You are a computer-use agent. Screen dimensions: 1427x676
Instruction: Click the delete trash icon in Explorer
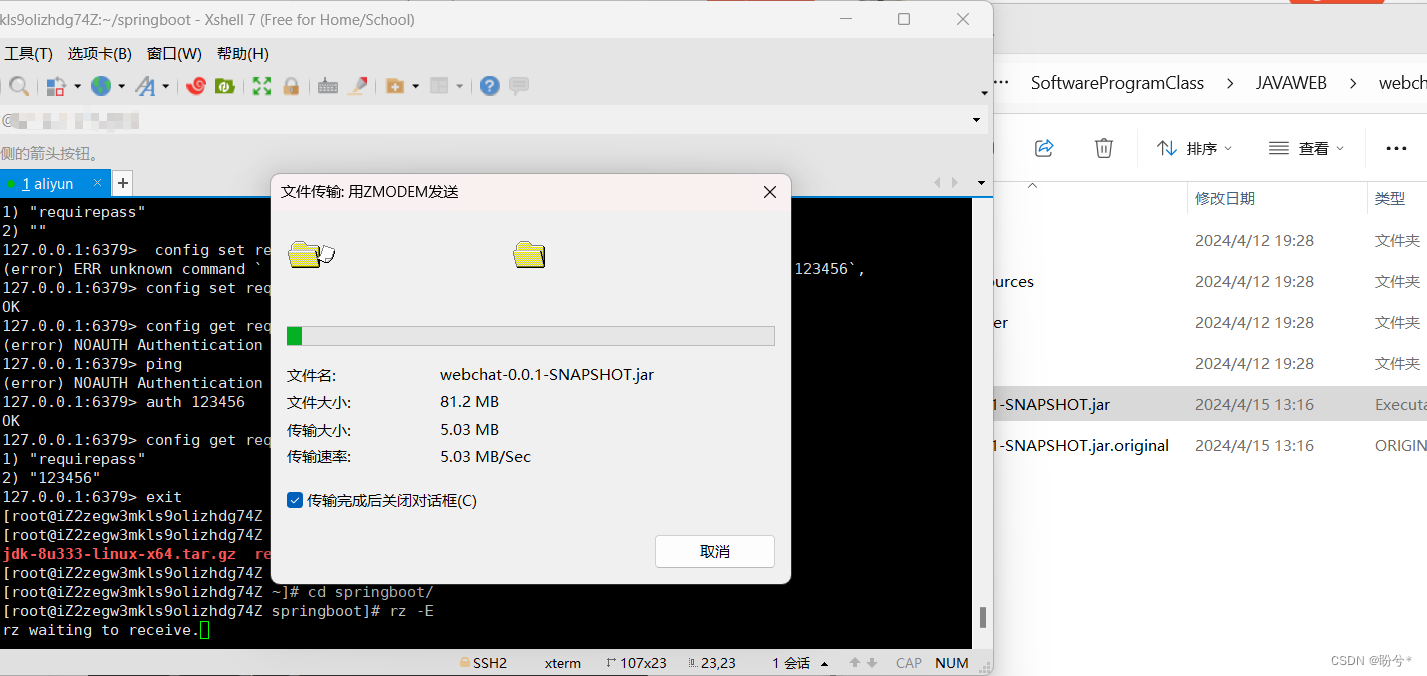tap(1104, 148)
